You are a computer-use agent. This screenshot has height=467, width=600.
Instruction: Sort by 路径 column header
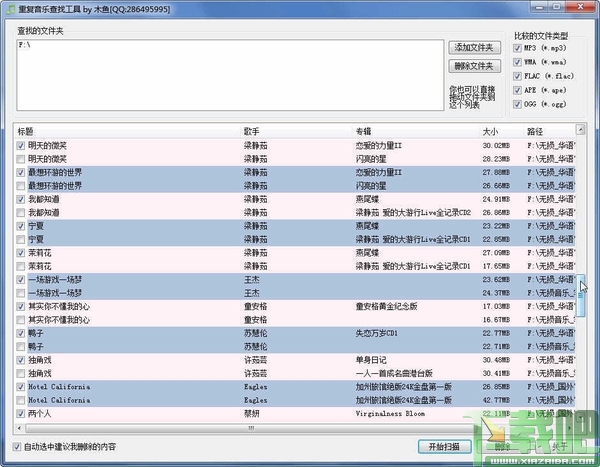point(549,131)
